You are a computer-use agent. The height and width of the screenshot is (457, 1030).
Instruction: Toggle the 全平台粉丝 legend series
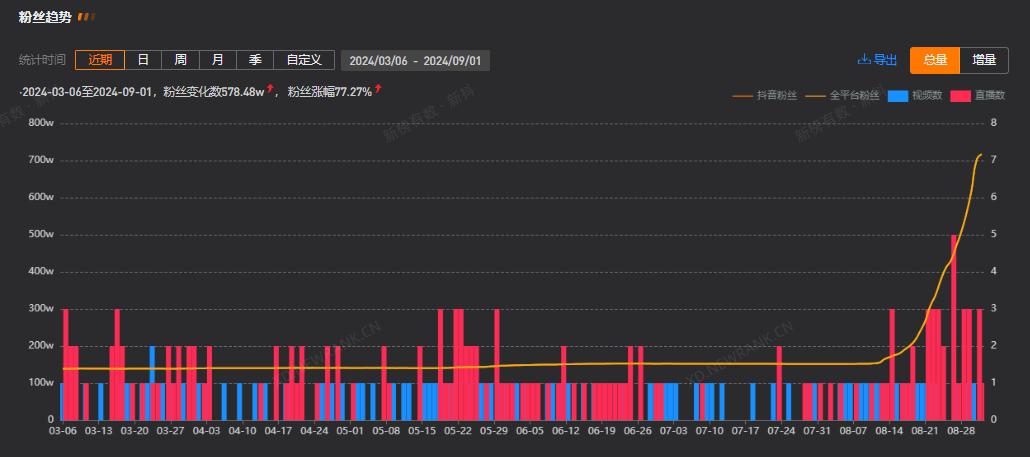point(843,95)
